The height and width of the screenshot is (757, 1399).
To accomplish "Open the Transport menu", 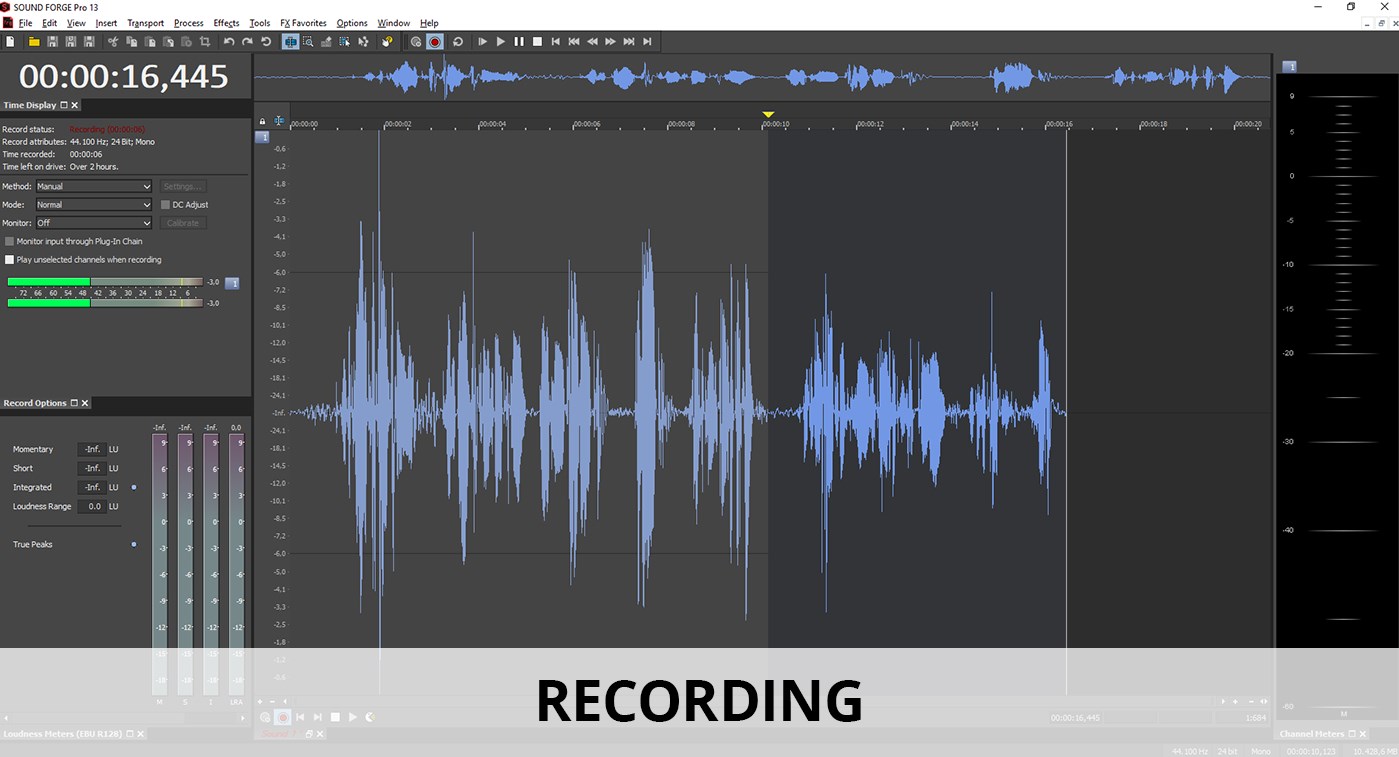I will 145,23.
